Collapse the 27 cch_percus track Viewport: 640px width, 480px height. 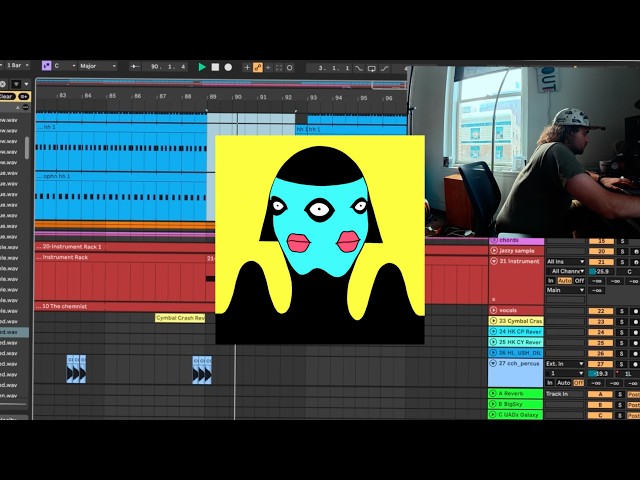pos(493,363)
